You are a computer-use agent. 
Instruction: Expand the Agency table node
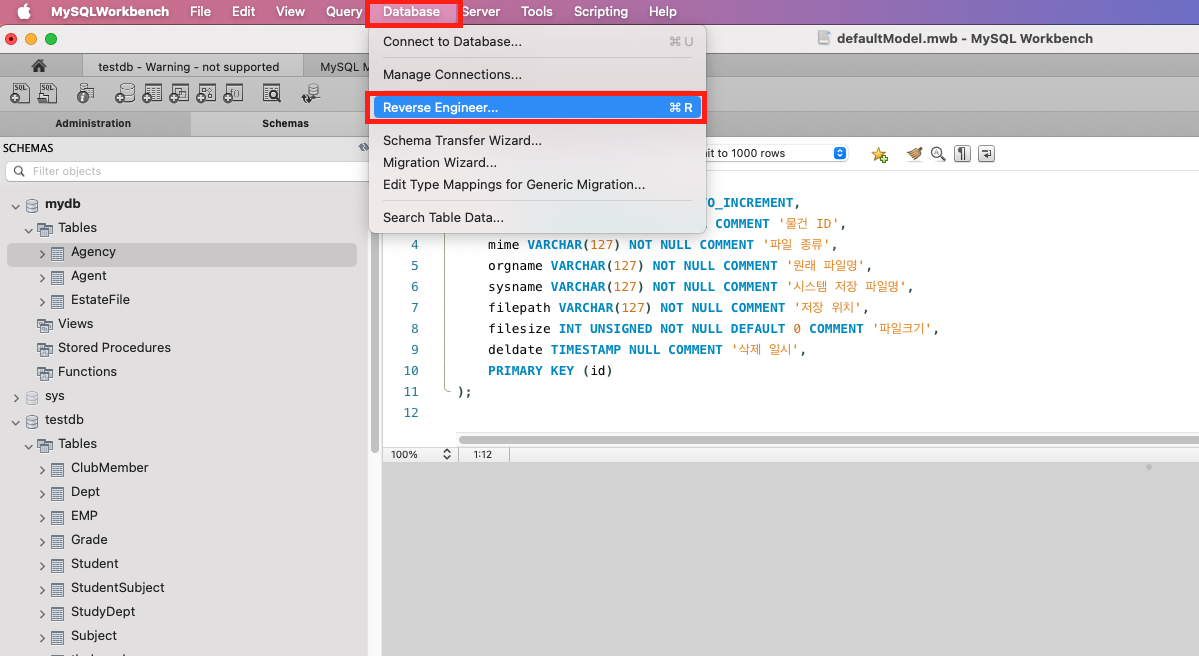point(42,254)
